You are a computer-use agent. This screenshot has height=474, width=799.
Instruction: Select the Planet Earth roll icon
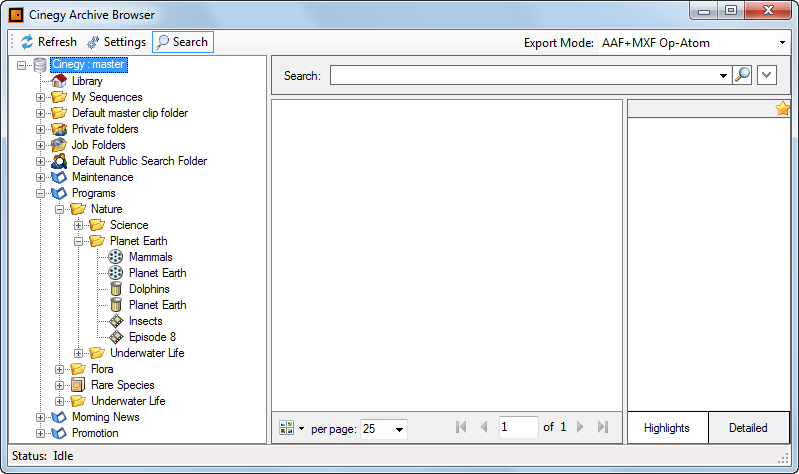point(116,273)
